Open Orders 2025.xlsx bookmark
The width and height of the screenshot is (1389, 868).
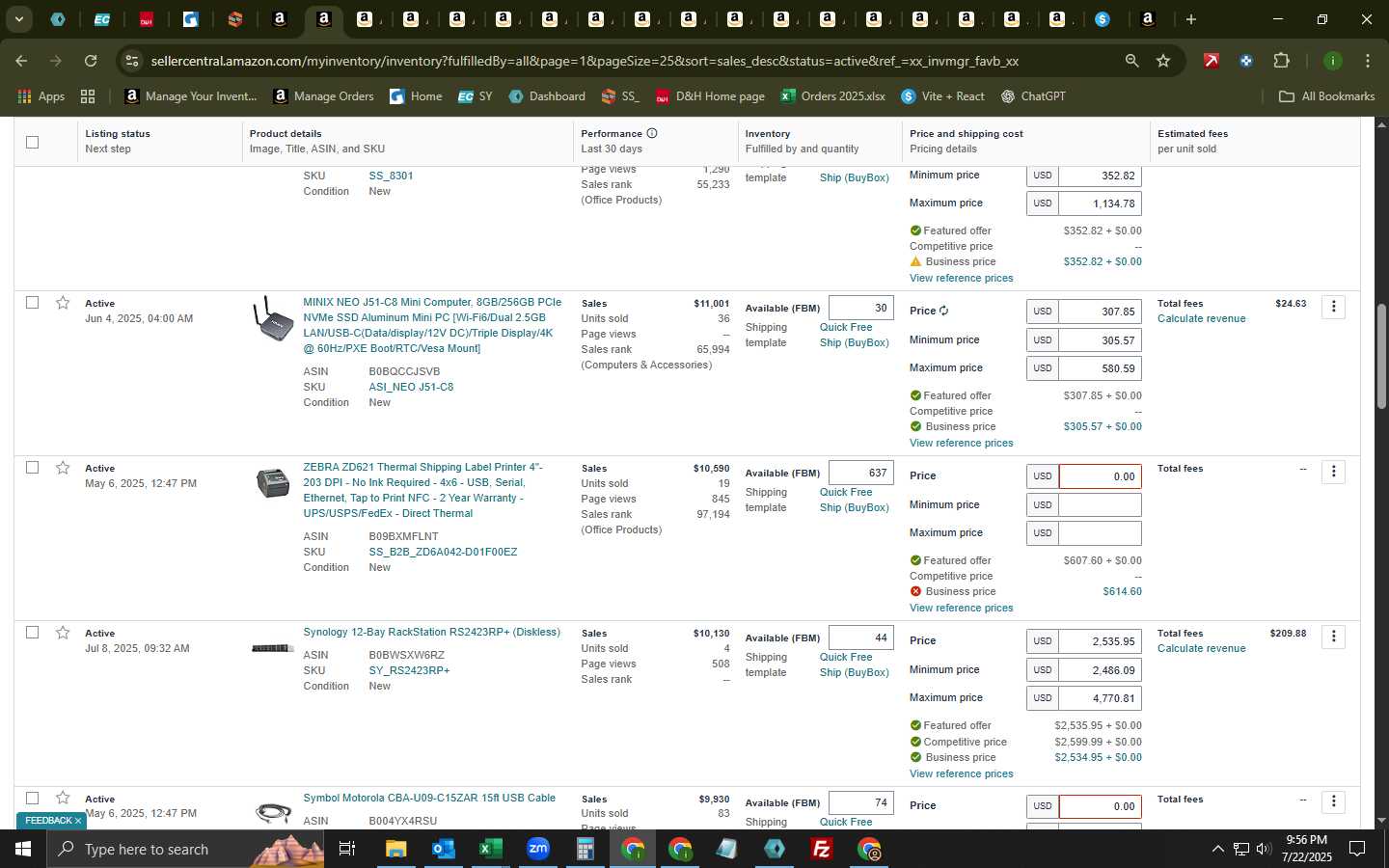click(x=832, y=96)
